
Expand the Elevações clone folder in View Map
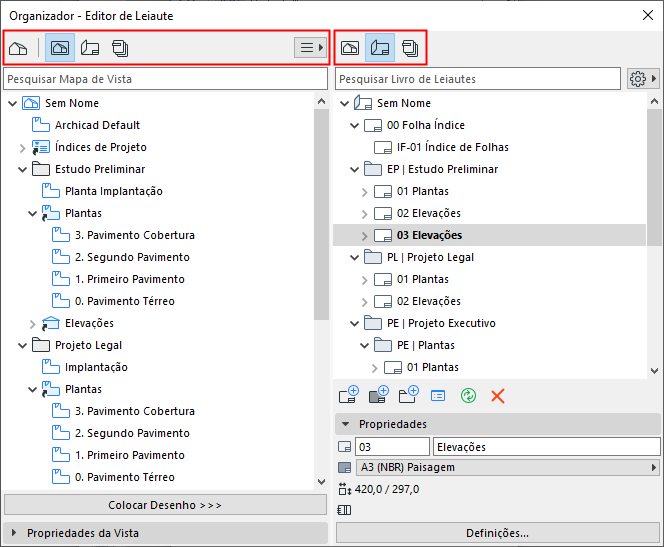click(x=33, y=324)
